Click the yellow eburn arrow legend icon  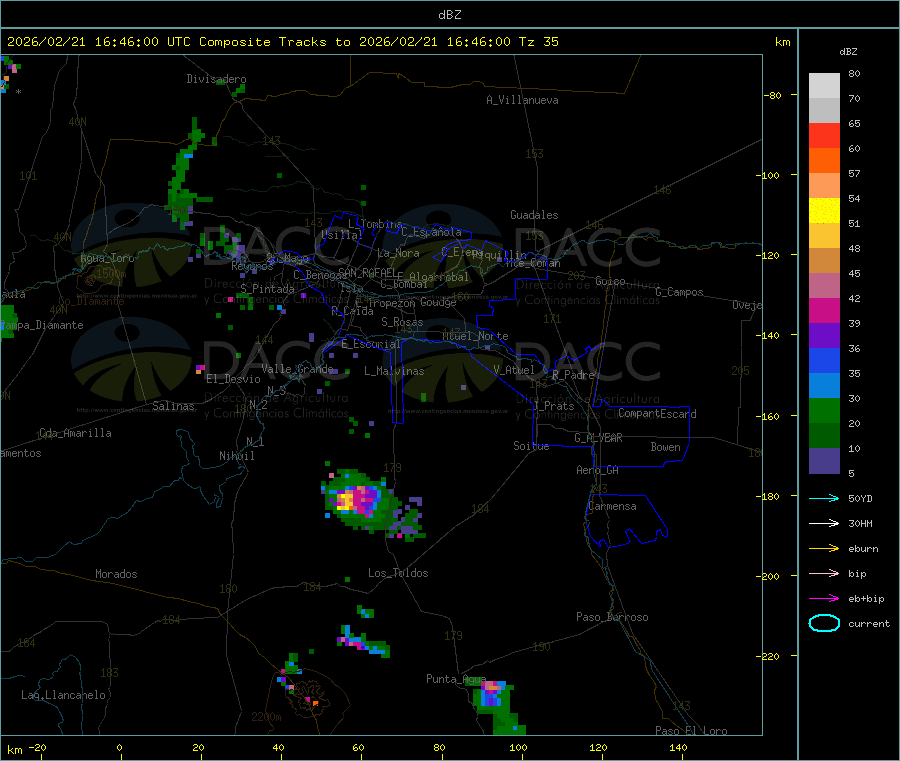[824, 549]
